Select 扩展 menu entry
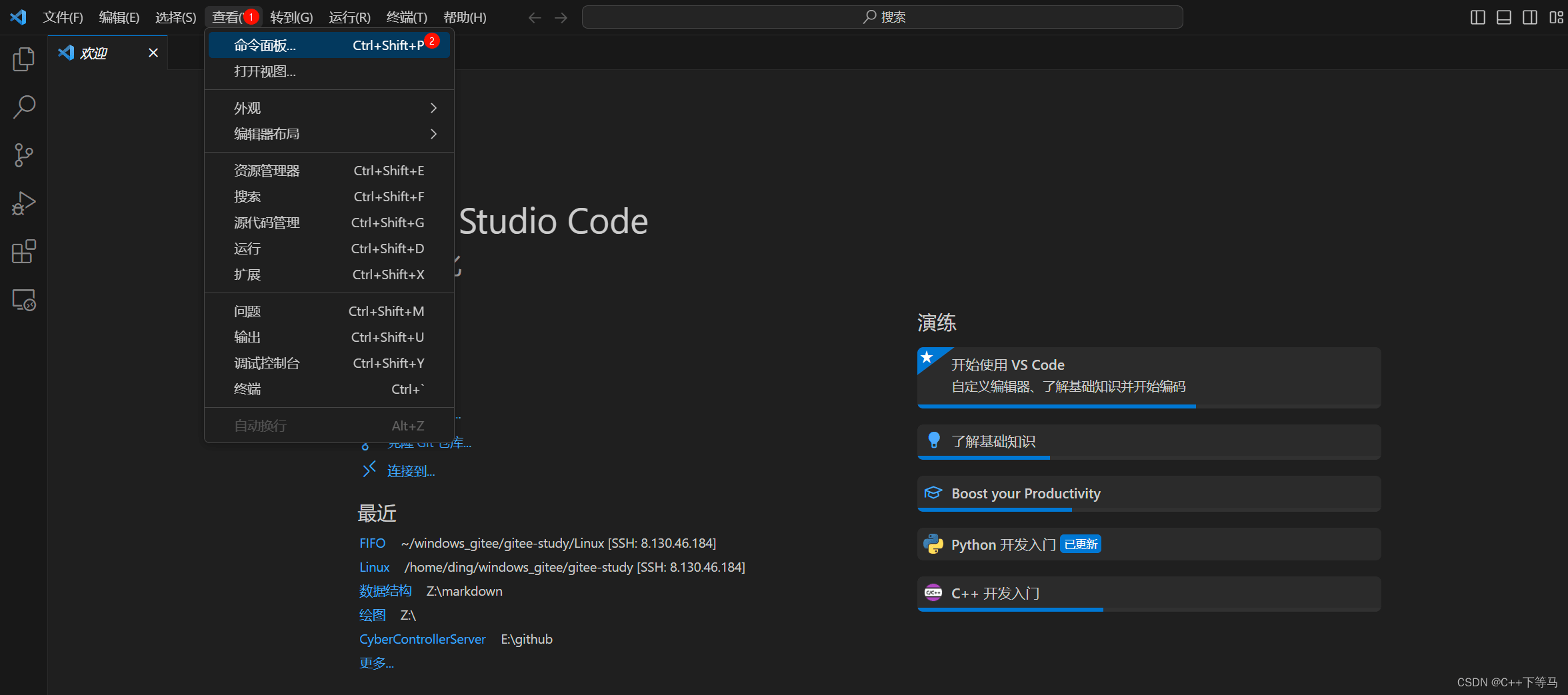This screenshot has height=695, width=1568. point(329,275)
